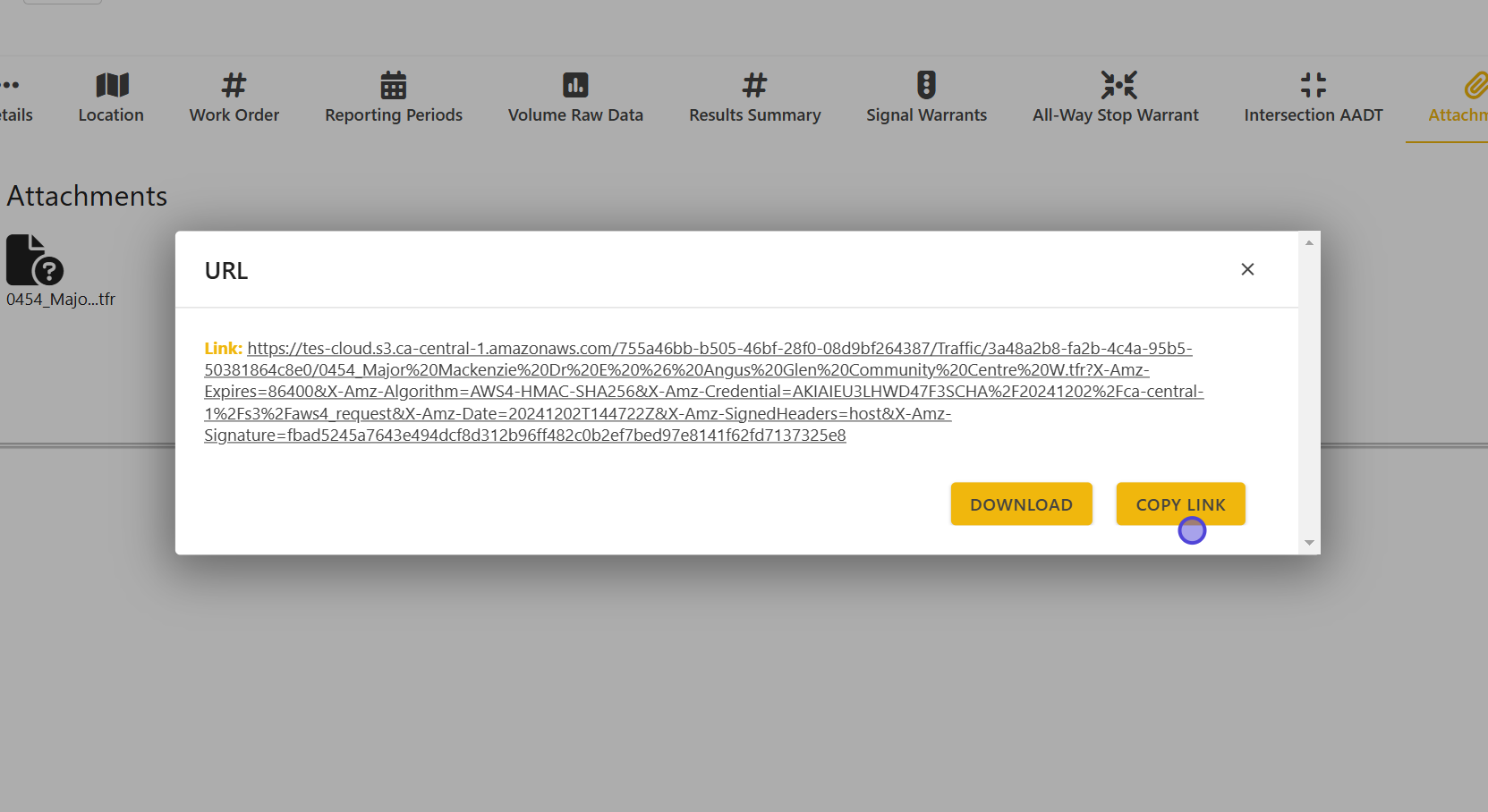The height and width of the screenshot is (812, 1488).
Task: Go to Signal Warrants tab label
Action: (926, 115)
